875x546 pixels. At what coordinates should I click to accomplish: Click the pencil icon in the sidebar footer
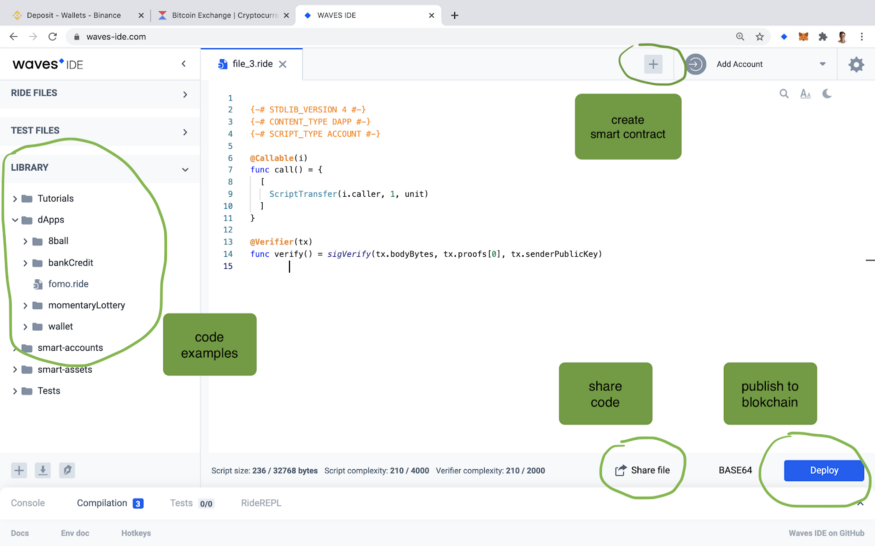point(67,470)
